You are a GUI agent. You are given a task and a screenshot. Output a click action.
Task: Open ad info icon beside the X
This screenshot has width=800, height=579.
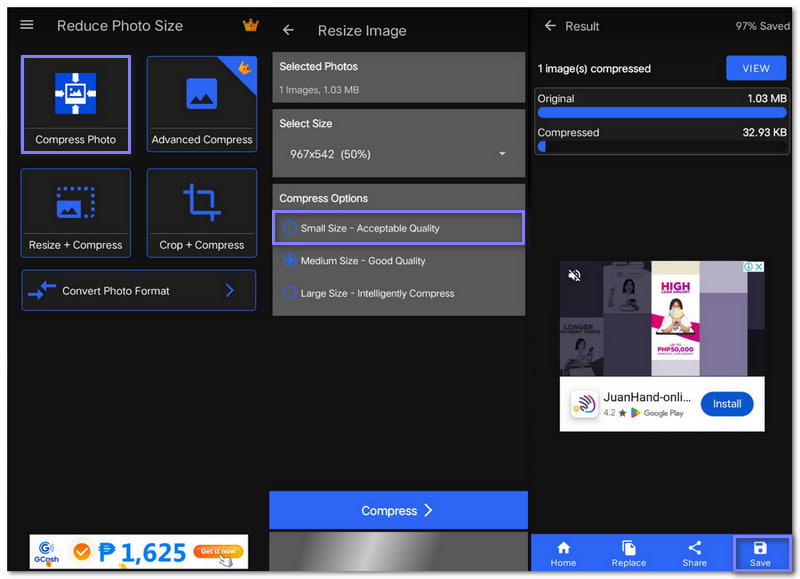tap(748, 266)
